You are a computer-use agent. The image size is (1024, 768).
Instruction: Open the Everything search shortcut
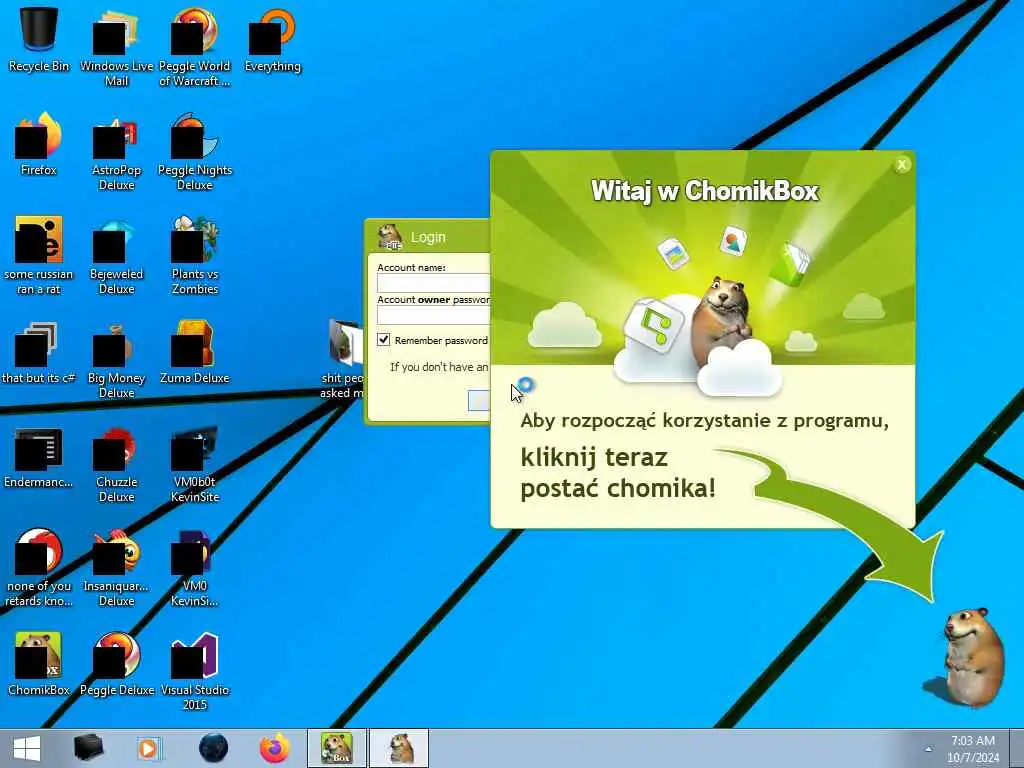coord(272,39)
